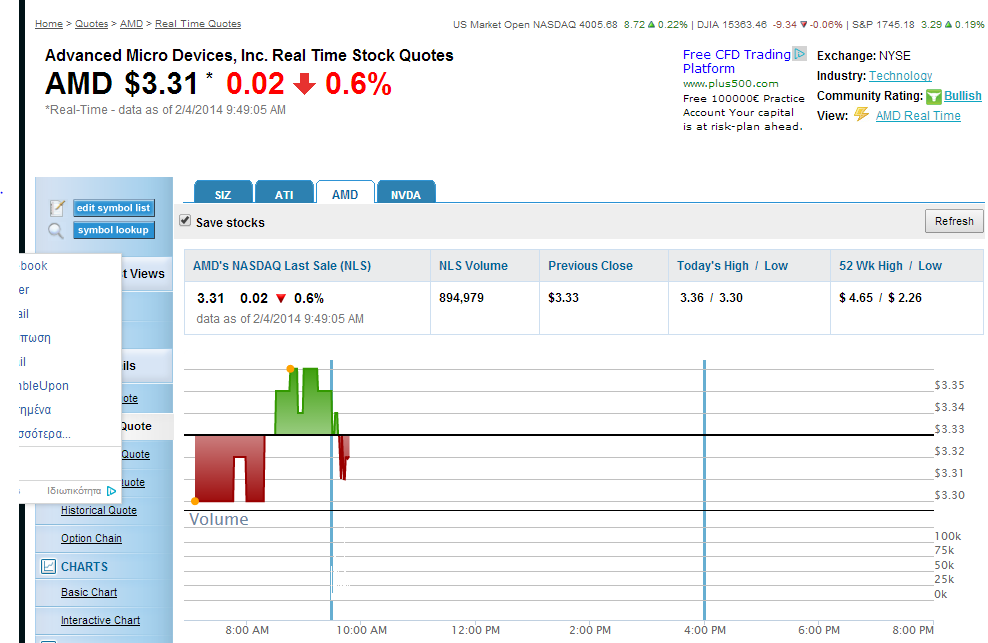Switch to the SIZ stock tab
Image resolution: width=988 pixels, height=643 pixels.
[222, 194]
